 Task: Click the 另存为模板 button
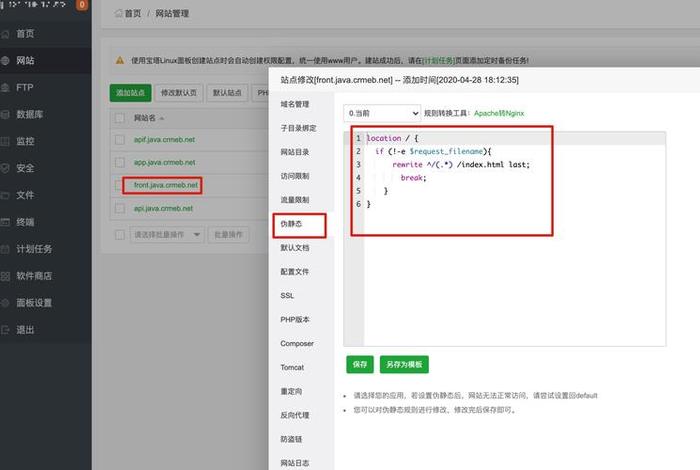pos(404,365)
